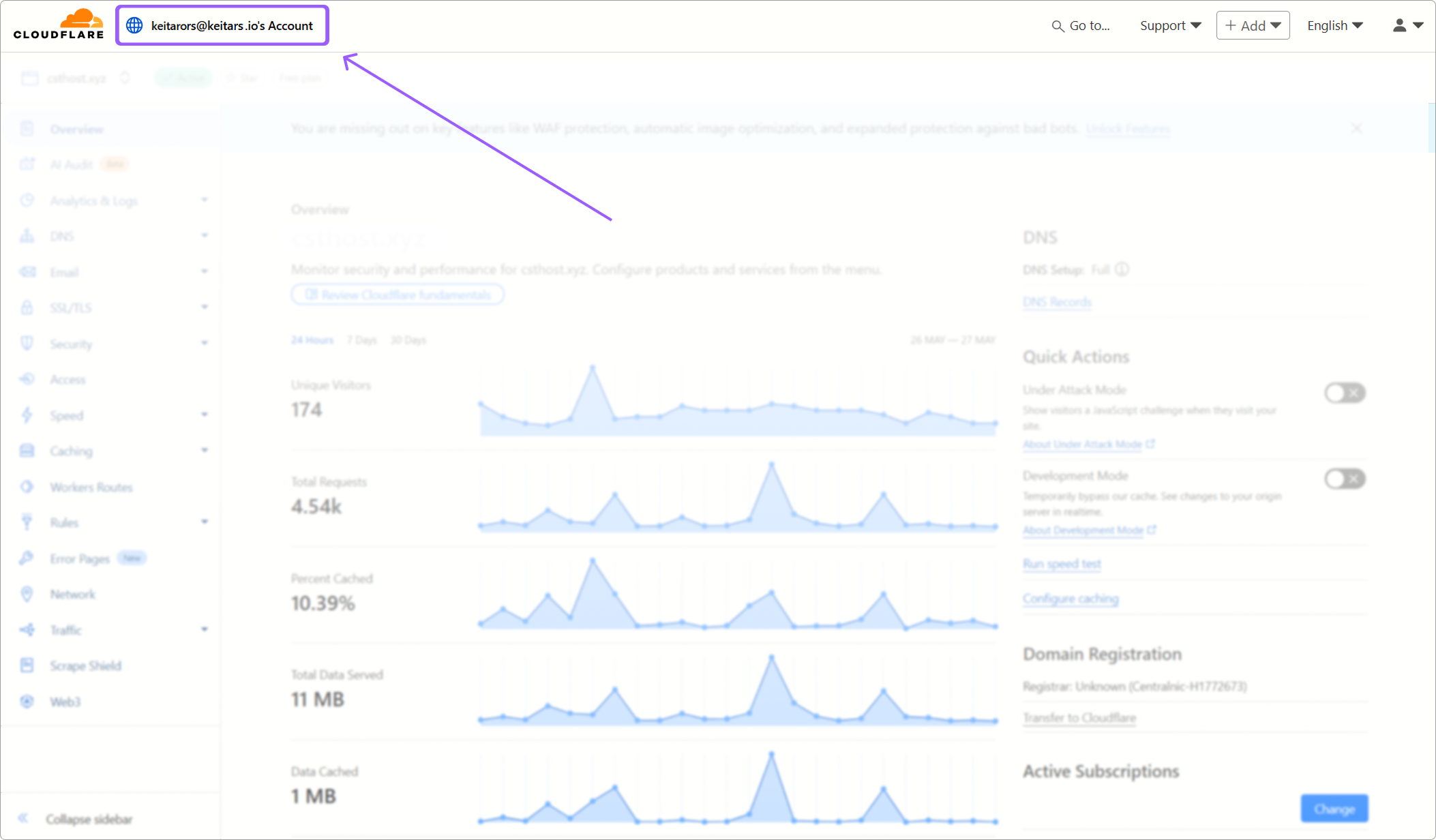Expand the Email section chevron
The height and width of the screenshot is (840, 1436).
coord(204,272)
